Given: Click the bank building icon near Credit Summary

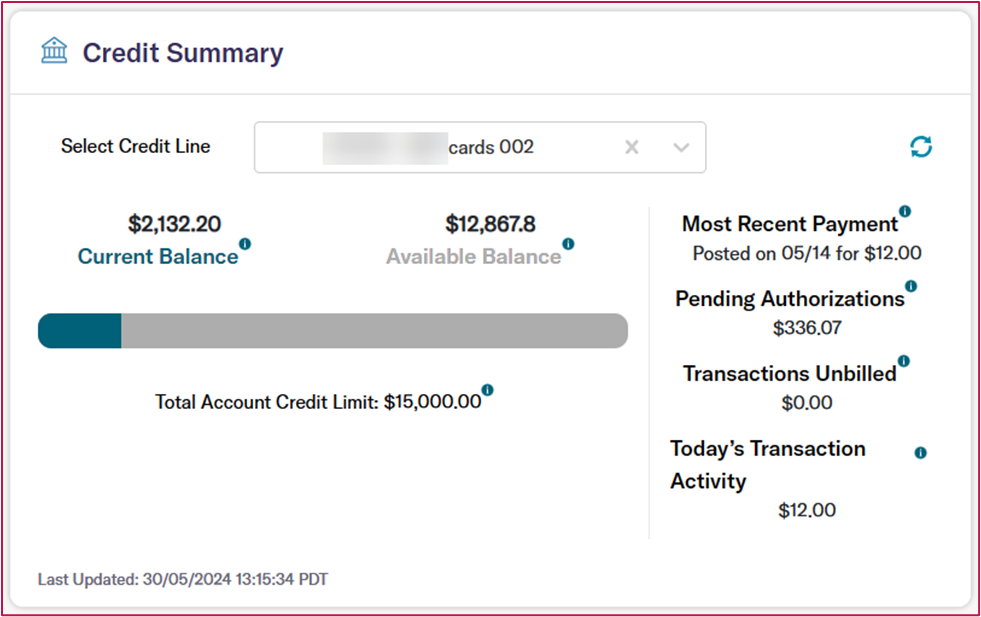Looking at the screenshot, I should 54,51.
